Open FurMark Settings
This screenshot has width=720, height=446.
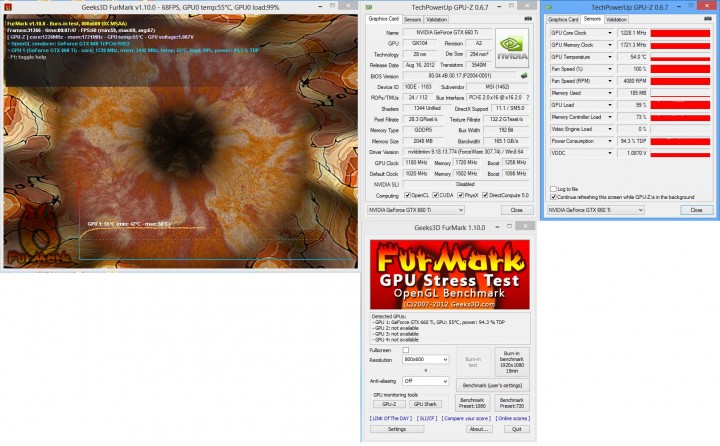[x=397, y=429]
